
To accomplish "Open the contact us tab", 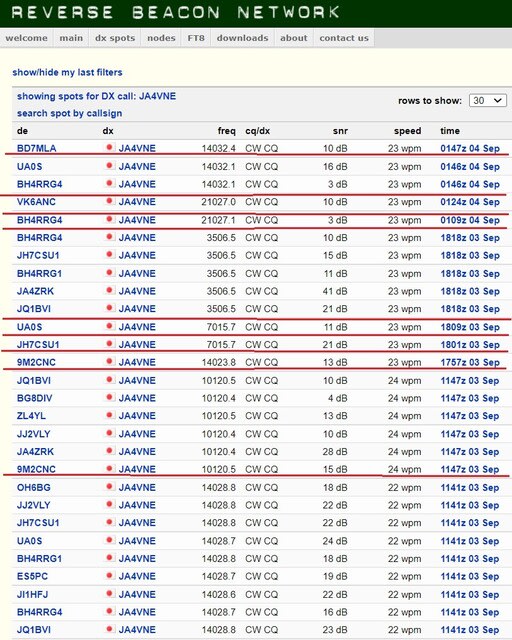I will [344, 38].
